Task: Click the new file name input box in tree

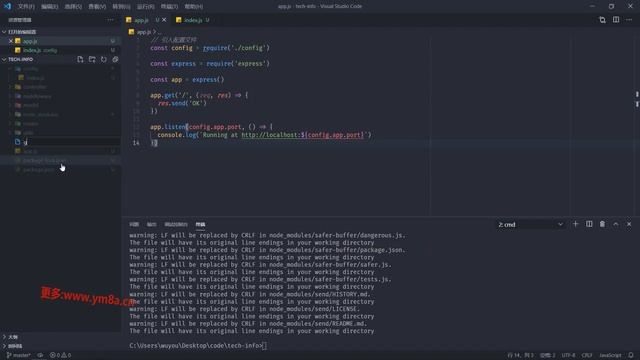Action: tap(71, 142)
